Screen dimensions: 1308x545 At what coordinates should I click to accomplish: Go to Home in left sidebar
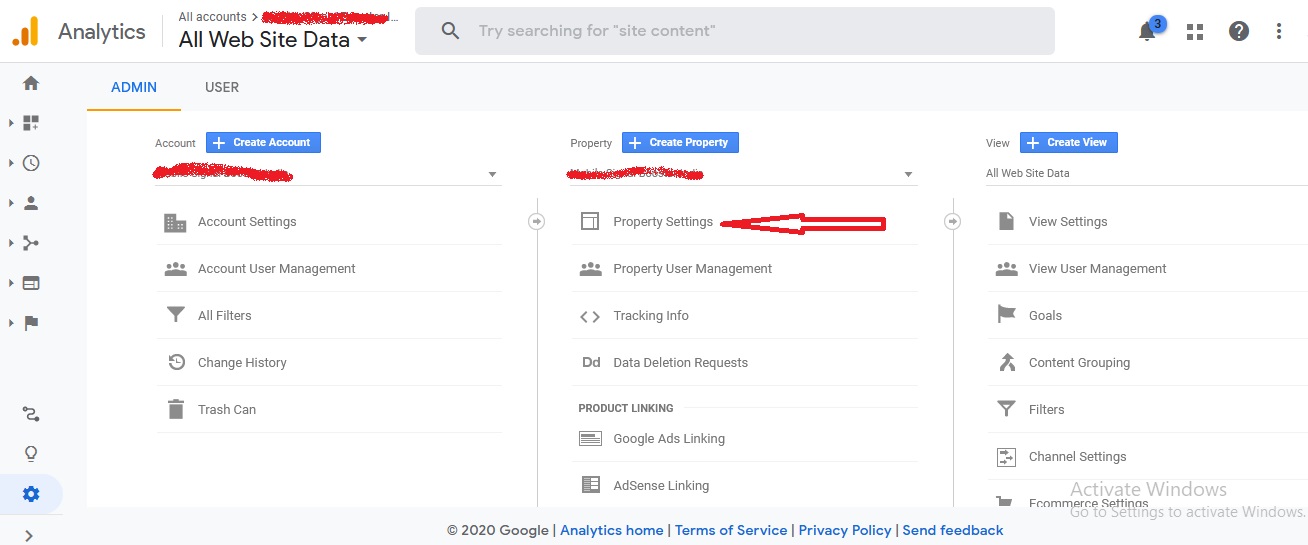tap(31, 83)
